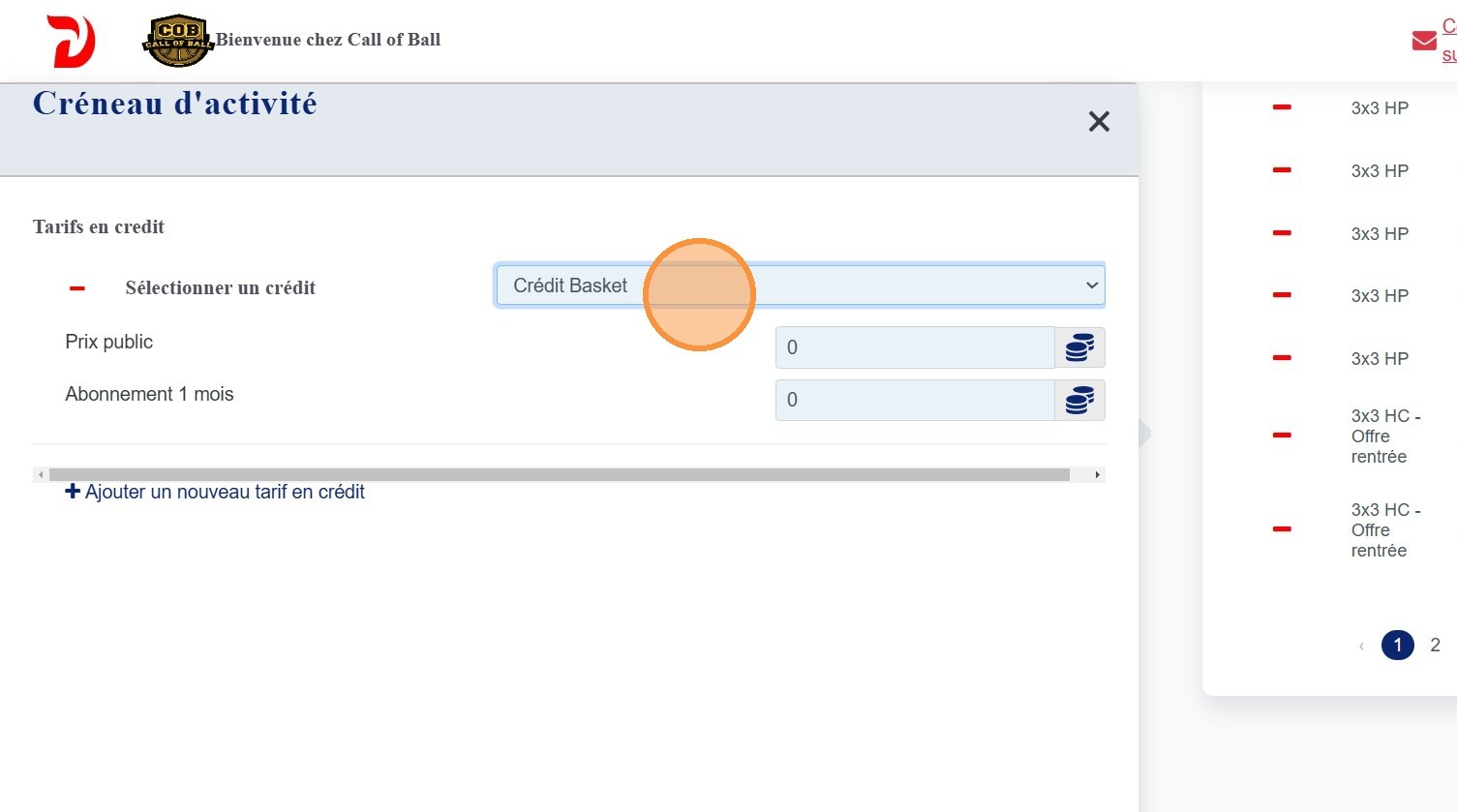Click the red minus on the last 3x3 HC - Offre rentrée
This screenshot has height=812, width=1457.
point(1282,529)
